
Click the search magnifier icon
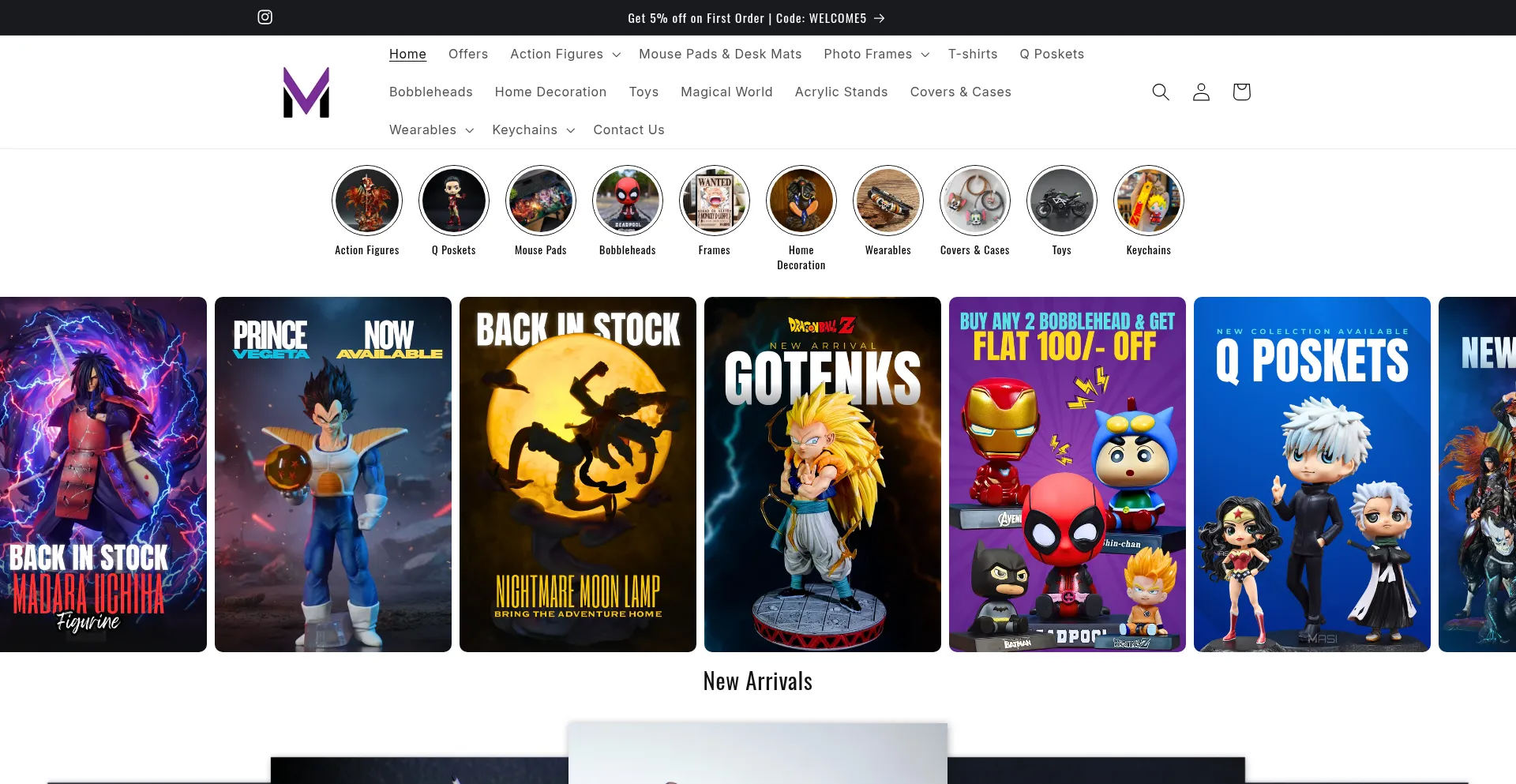(x=1160, y=92)
